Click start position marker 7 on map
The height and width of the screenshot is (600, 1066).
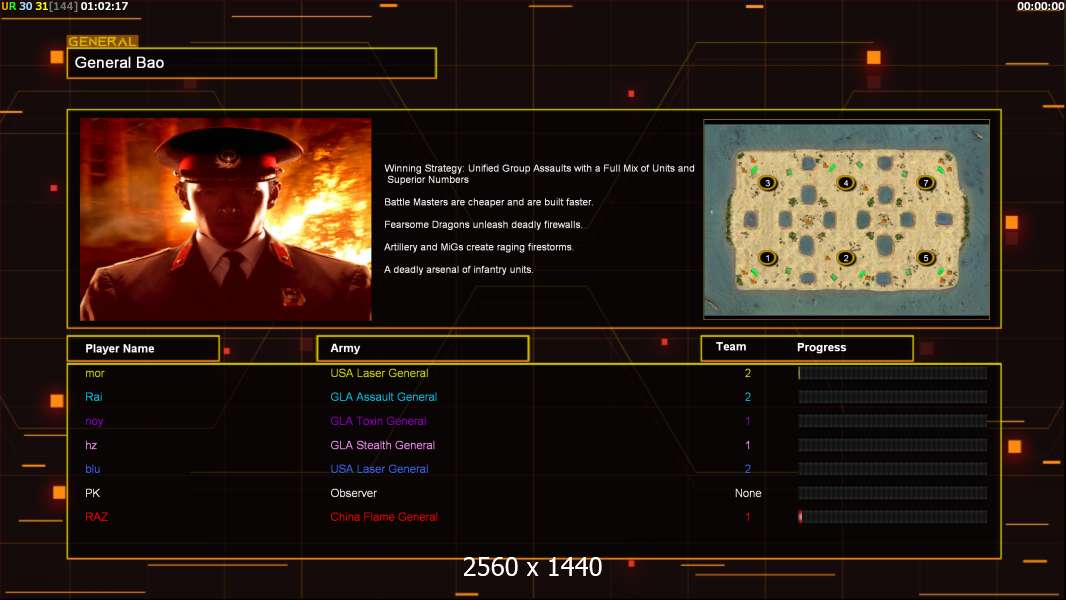925,182
